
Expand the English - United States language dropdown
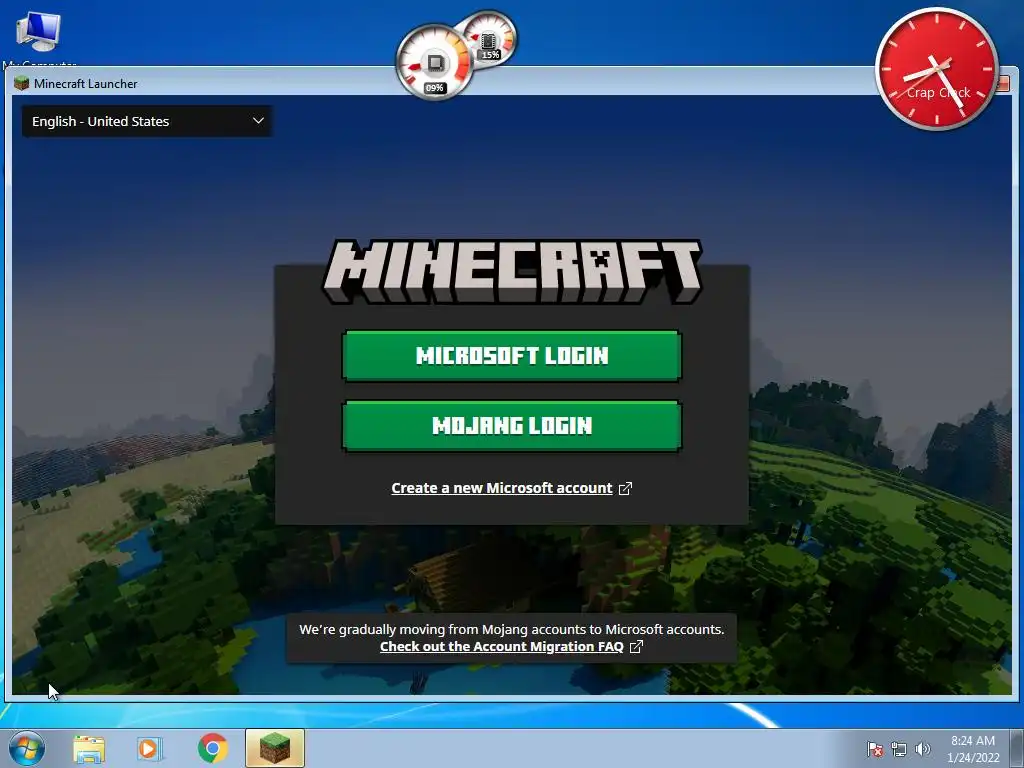click(147, 121)
